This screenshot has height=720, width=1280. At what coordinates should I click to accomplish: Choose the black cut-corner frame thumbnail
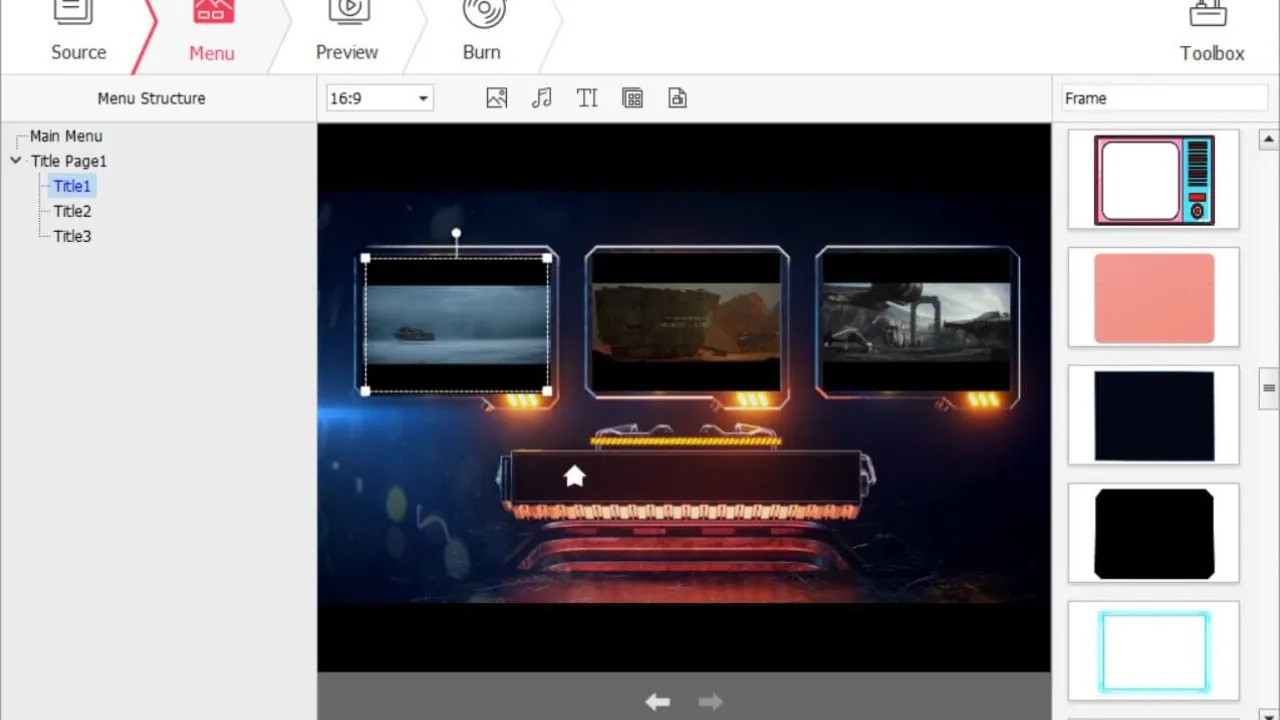1154,534
